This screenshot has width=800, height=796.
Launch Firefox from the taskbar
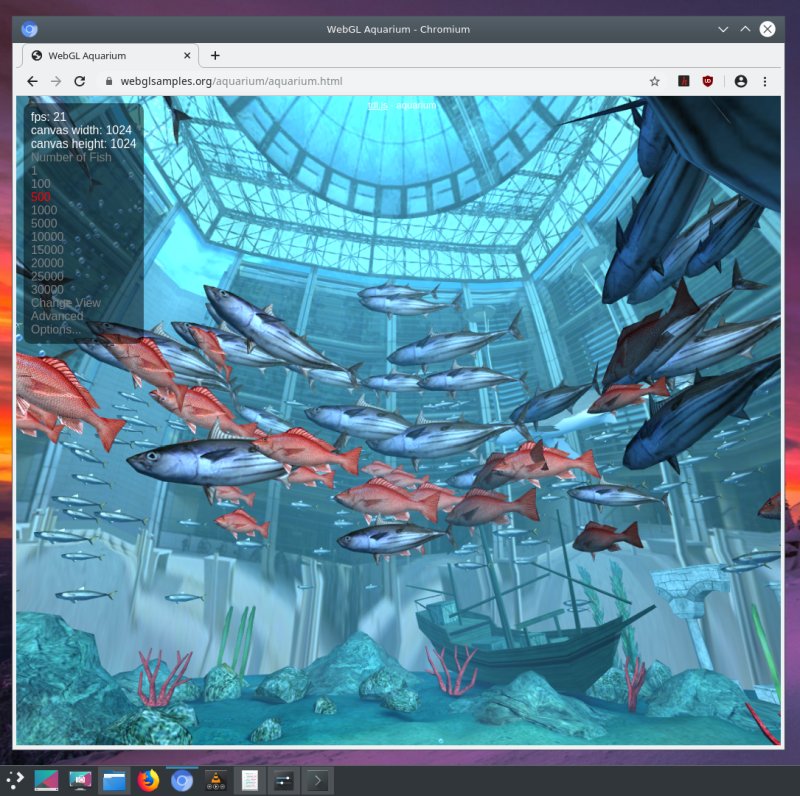[147, 780]
